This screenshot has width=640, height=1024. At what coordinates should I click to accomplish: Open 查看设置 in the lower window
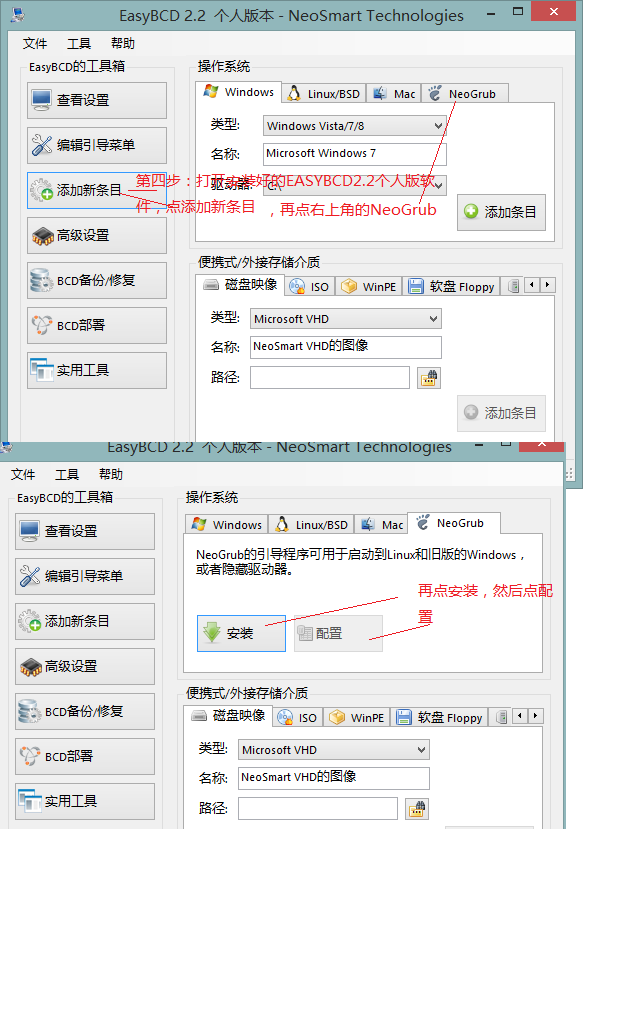tap(85, 531)
